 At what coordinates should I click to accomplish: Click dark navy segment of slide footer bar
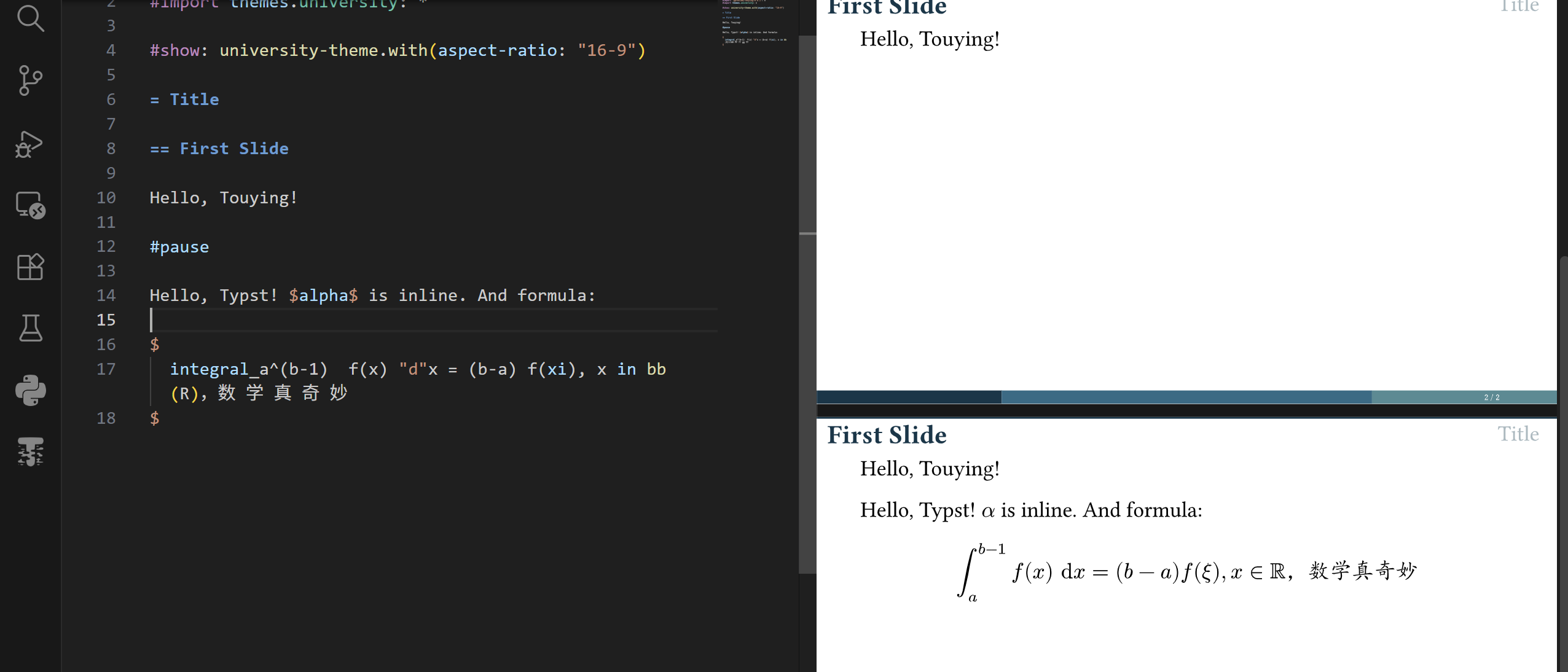908,397
